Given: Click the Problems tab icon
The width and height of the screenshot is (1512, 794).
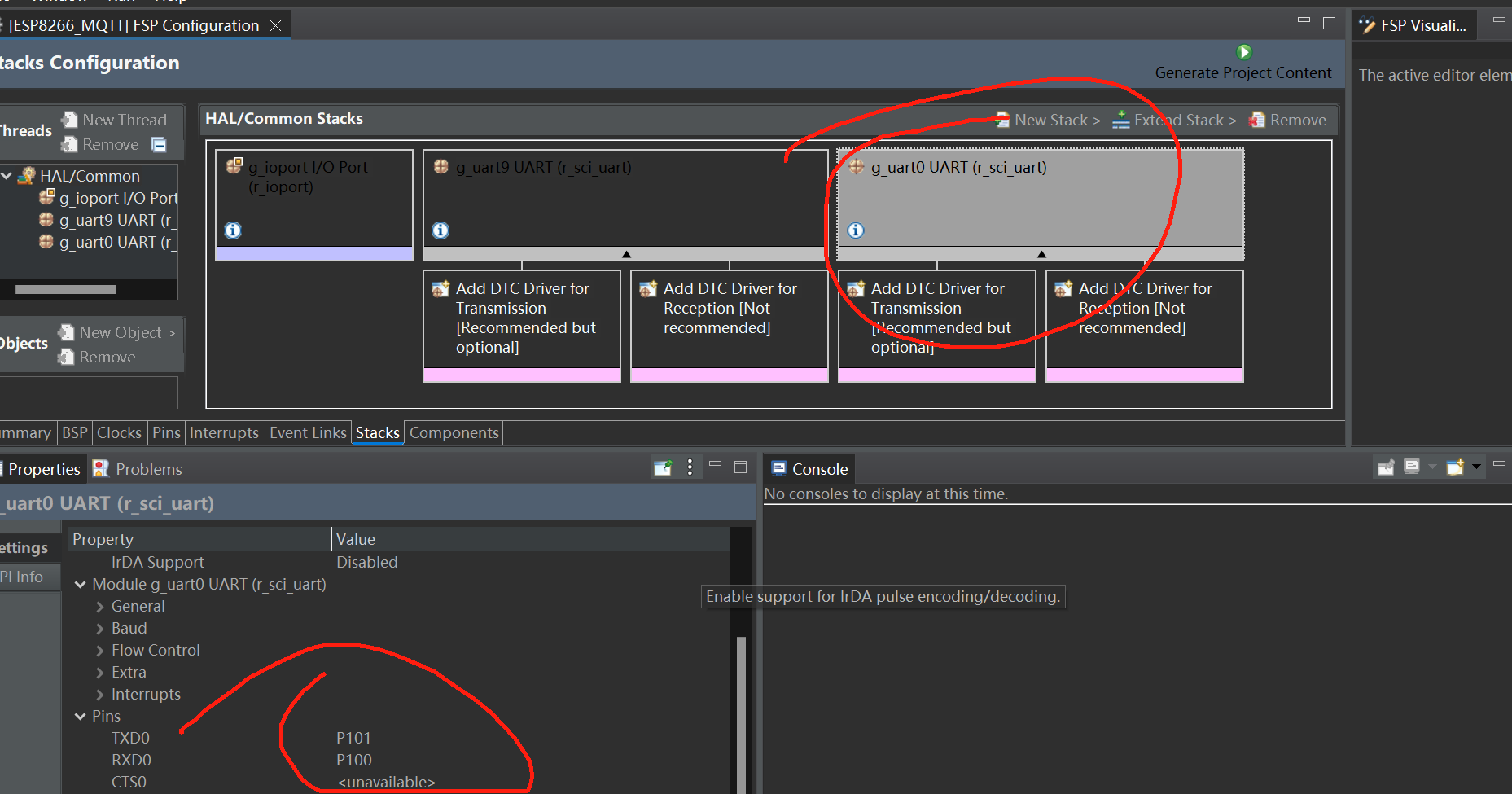Looking at the screenshot, I should (x=101, y=468).
